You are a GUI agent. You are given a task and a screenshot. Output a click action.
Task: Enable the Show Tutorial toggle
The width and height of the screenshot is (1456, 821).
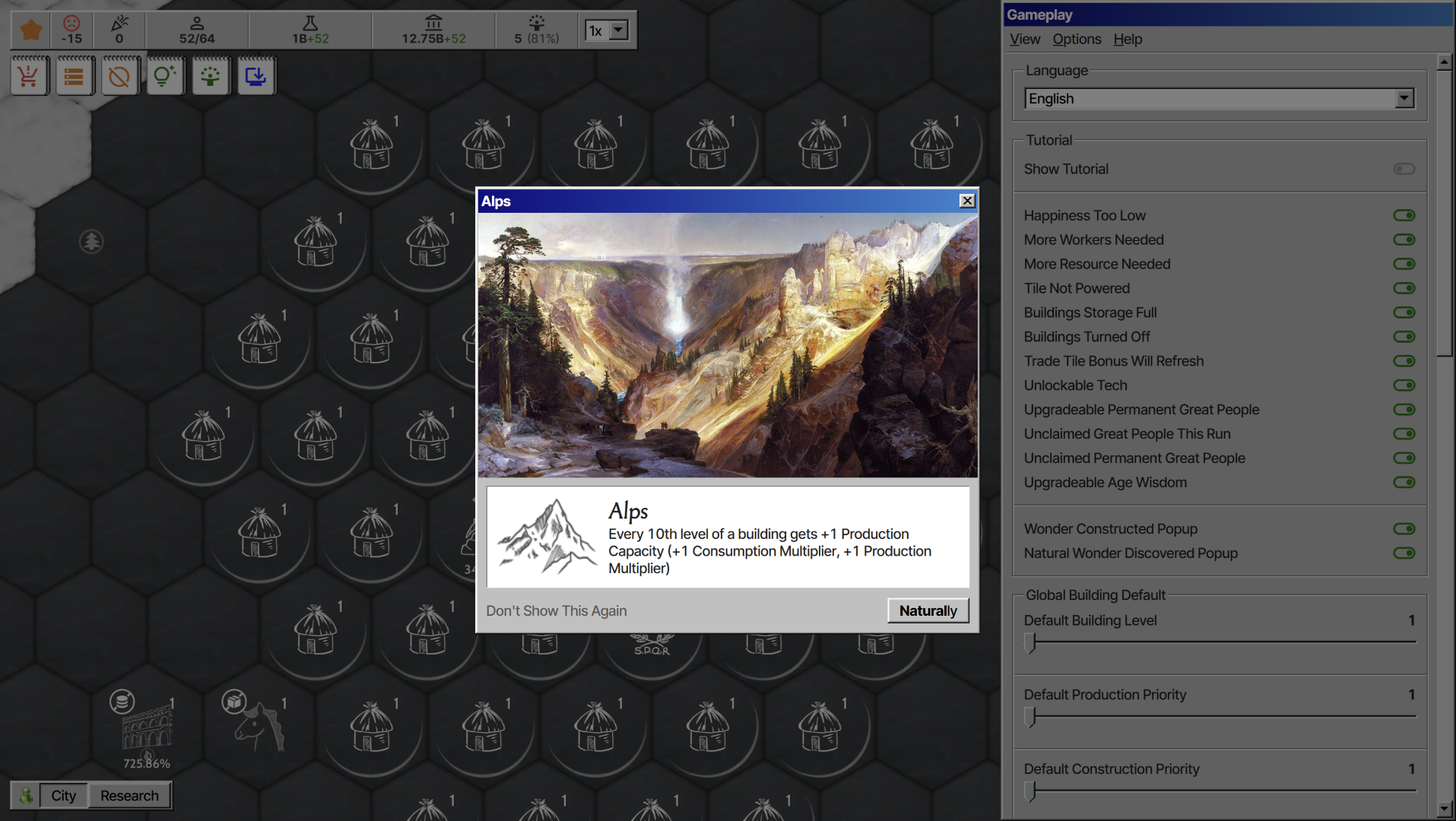(x=1404, y=169)
